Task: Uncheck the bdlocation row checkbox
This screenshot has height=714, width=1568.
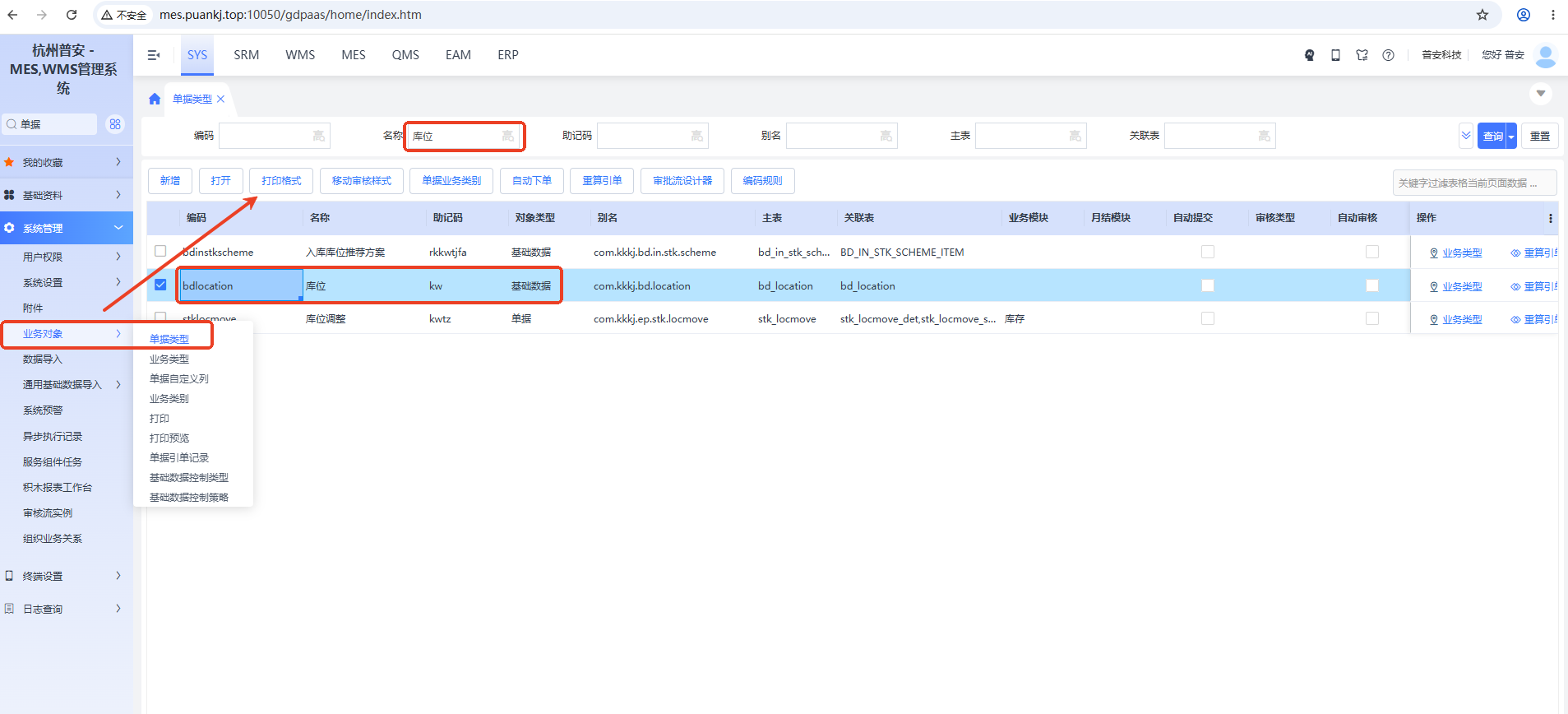Action: [x=160, y=285]
